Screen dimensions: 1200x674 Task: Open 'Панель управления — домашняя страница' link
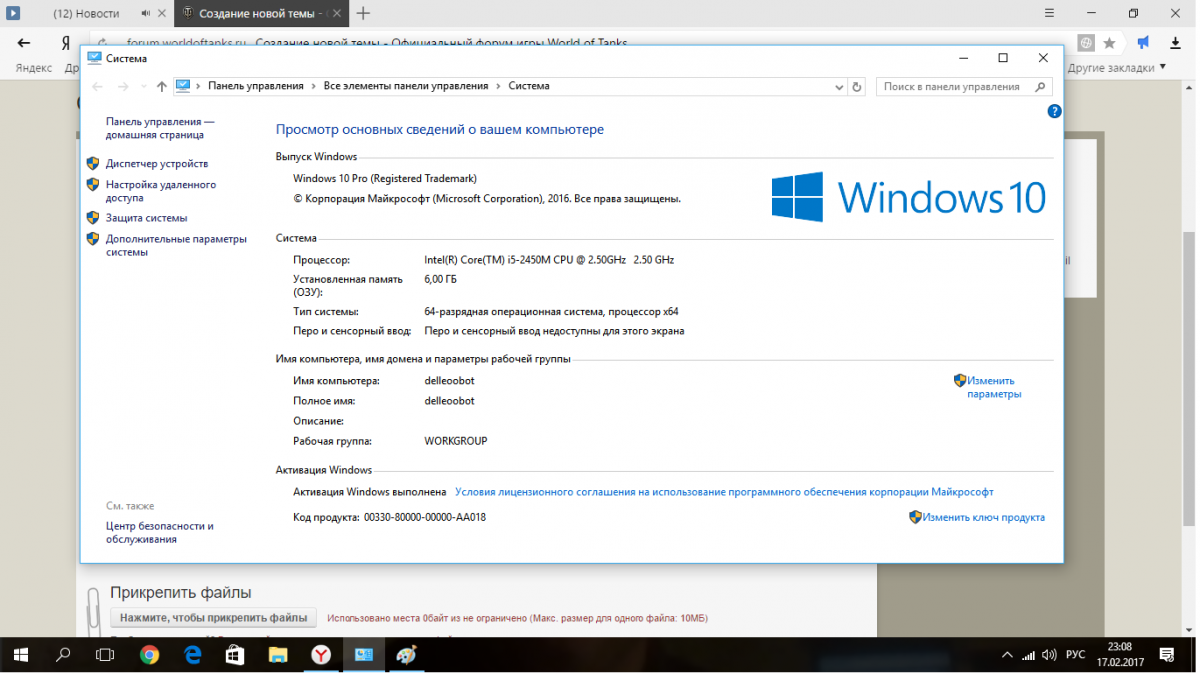[x=160, y=128]
